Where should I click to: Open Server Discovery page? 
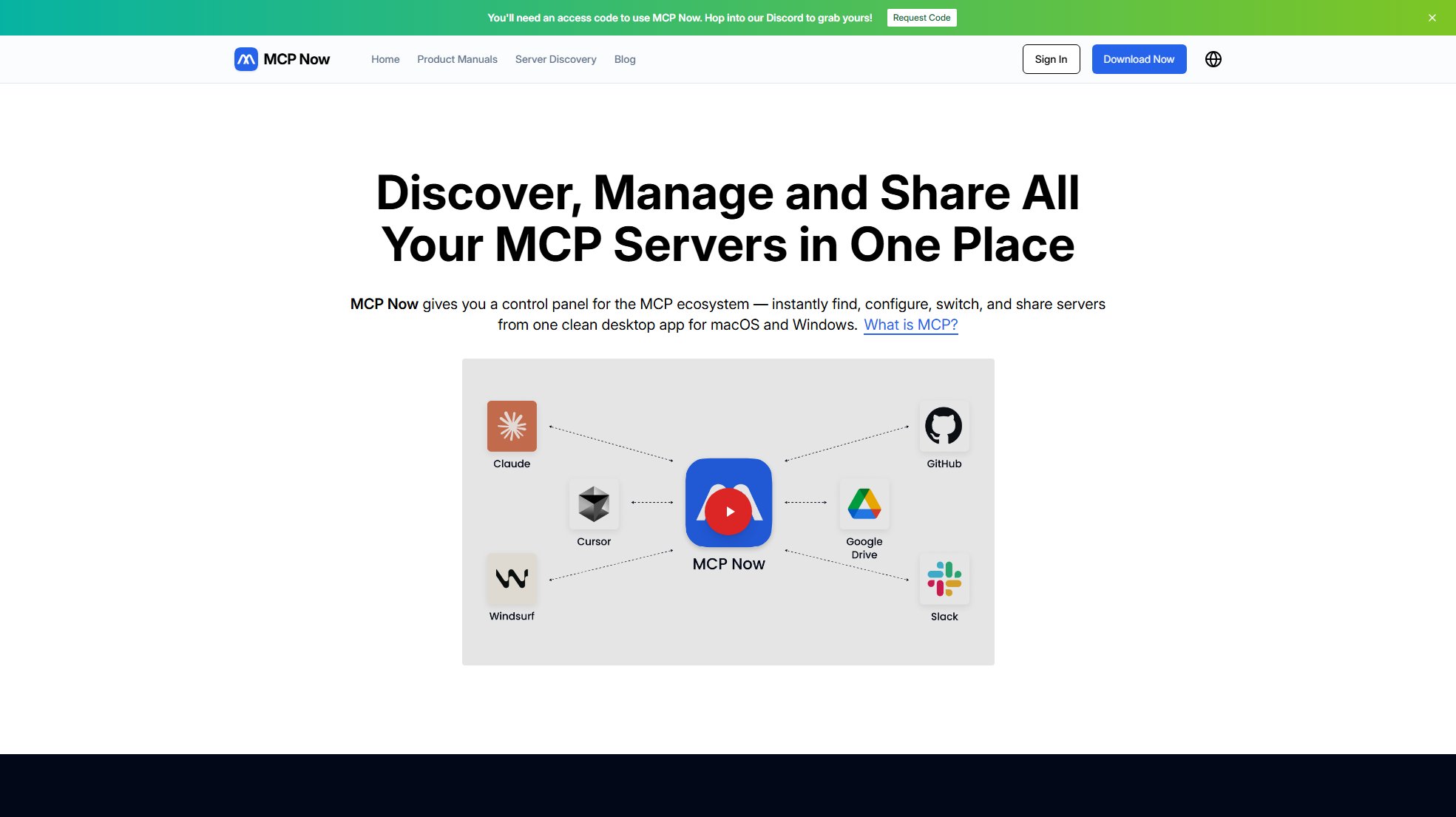tap(555, 59)
